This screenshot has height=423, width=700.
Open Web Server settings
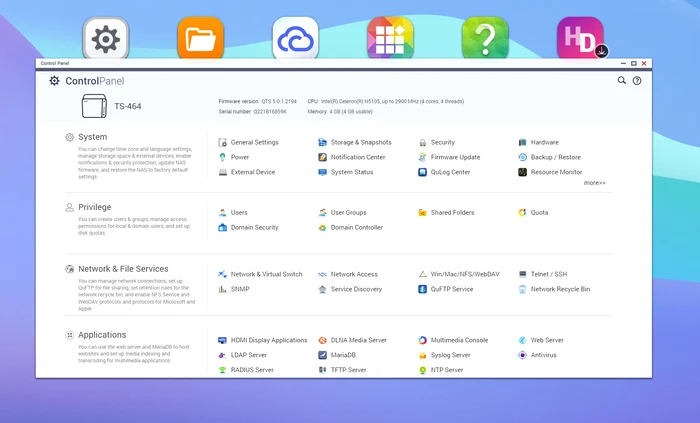(x=541, y=340)
